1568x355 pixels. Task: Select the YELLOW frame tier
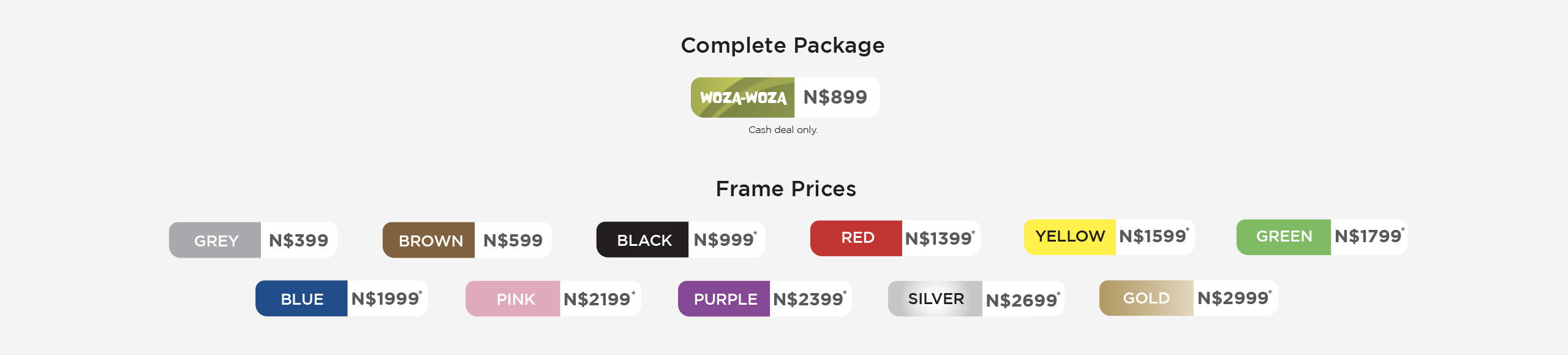coord(1070,237)
